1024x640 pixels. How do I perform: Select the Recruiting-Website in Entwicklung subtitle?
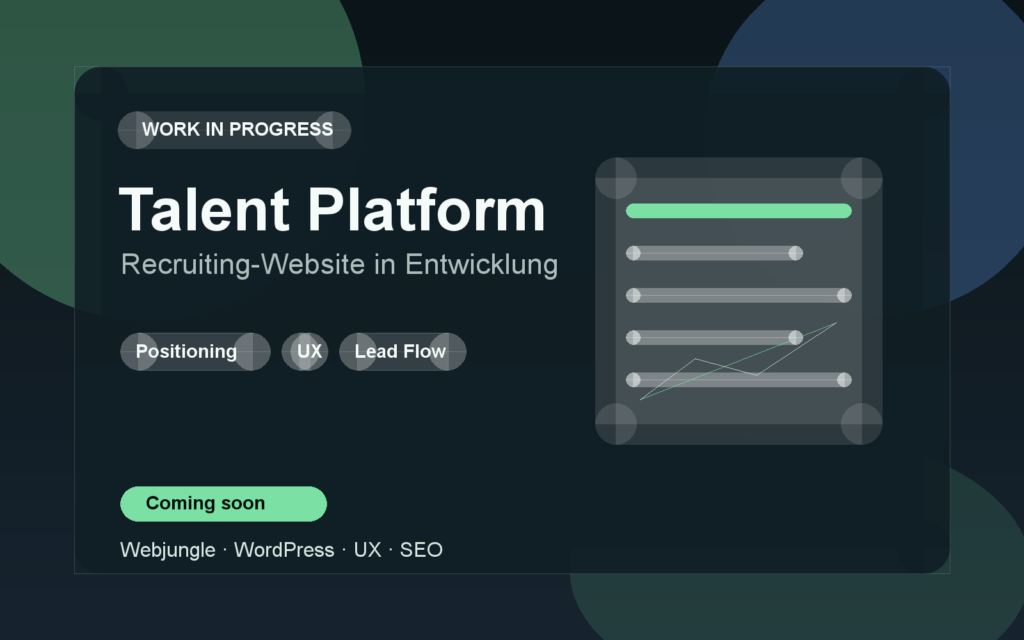(x=339, y=265)
